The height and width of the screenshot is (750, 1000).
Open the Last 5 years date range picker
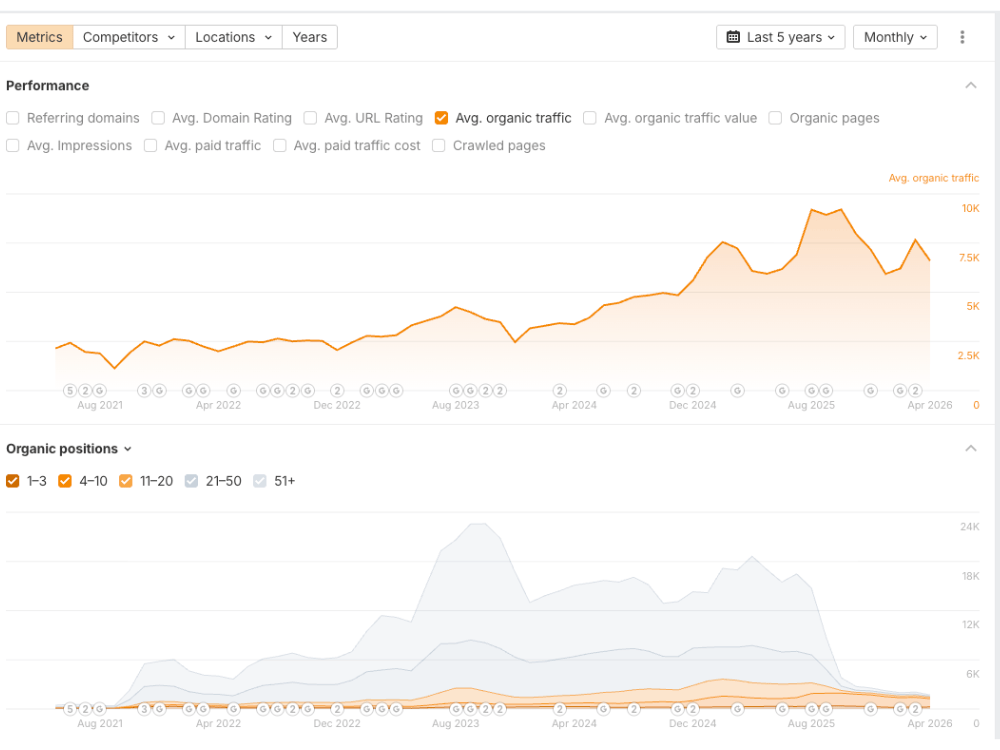point(781,36)
